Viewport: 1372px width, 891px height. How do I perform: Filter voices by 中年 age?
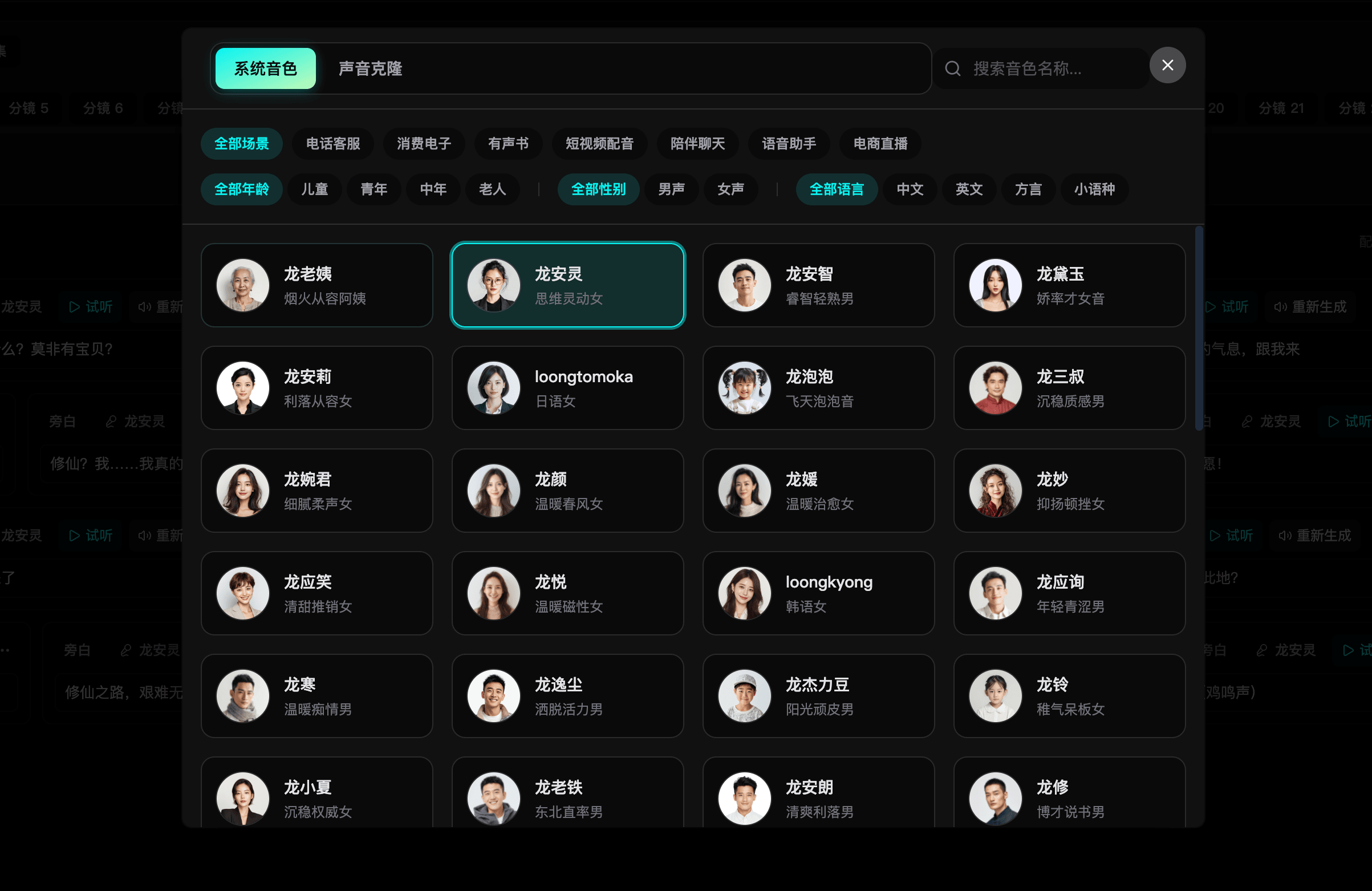[433, 189]
